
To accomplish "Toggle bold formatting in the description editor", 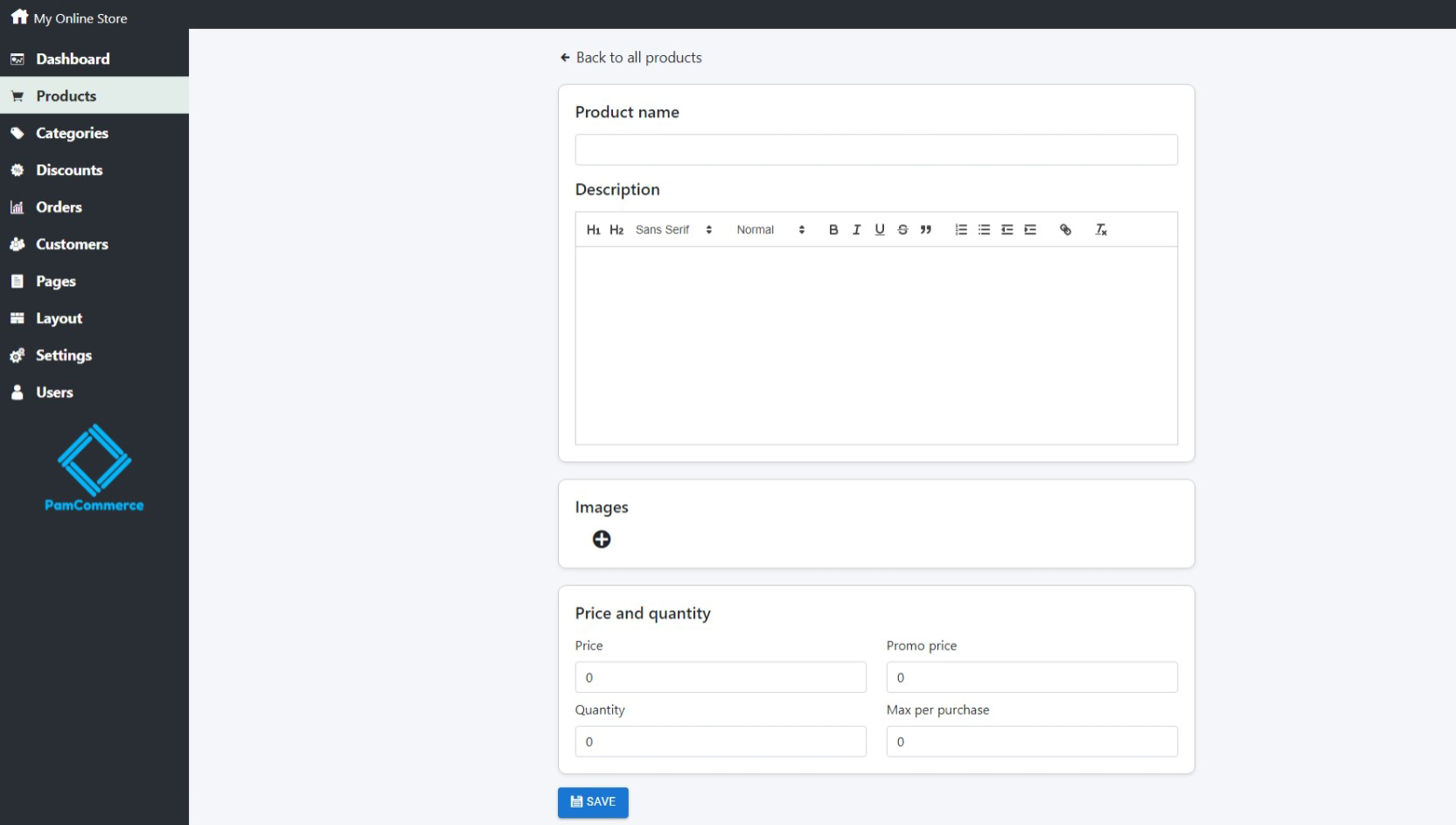I will pos(832,229).
